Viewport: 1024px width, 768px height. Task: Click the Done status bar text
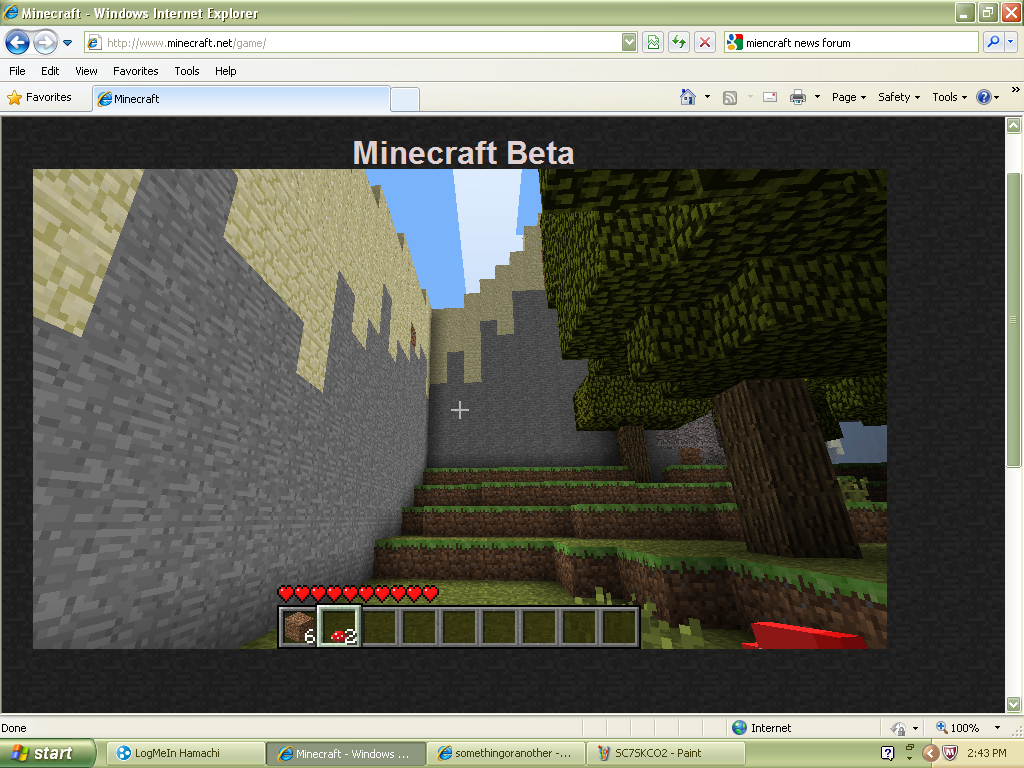tap(14, 728)
